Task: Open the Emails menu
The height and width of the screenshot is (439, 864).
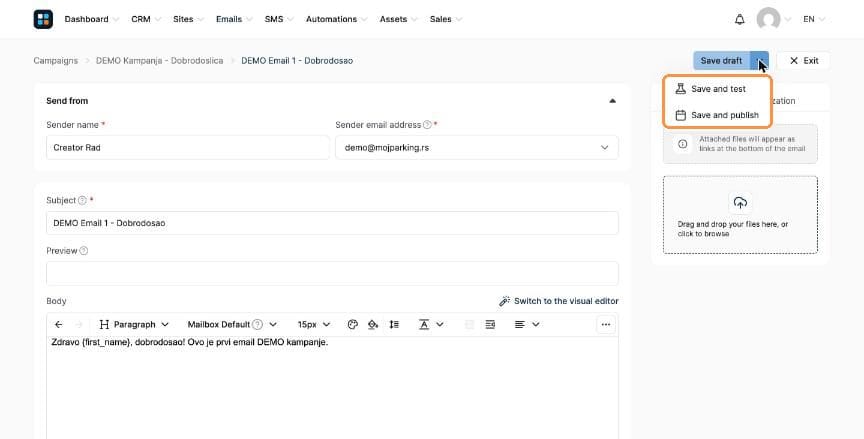Action: click(234, 19)
